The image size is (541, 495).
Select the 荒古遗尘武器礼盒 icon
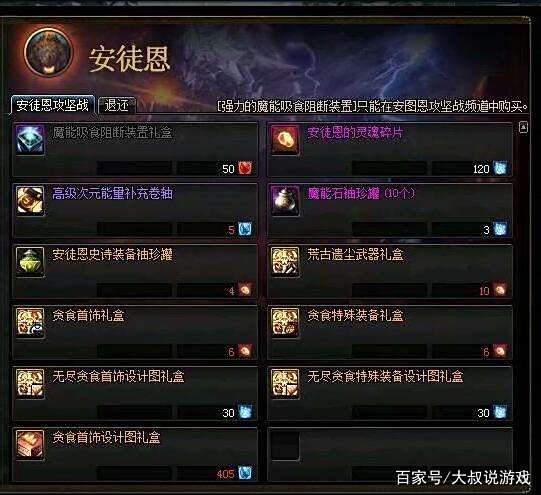(x=285, y=262)
